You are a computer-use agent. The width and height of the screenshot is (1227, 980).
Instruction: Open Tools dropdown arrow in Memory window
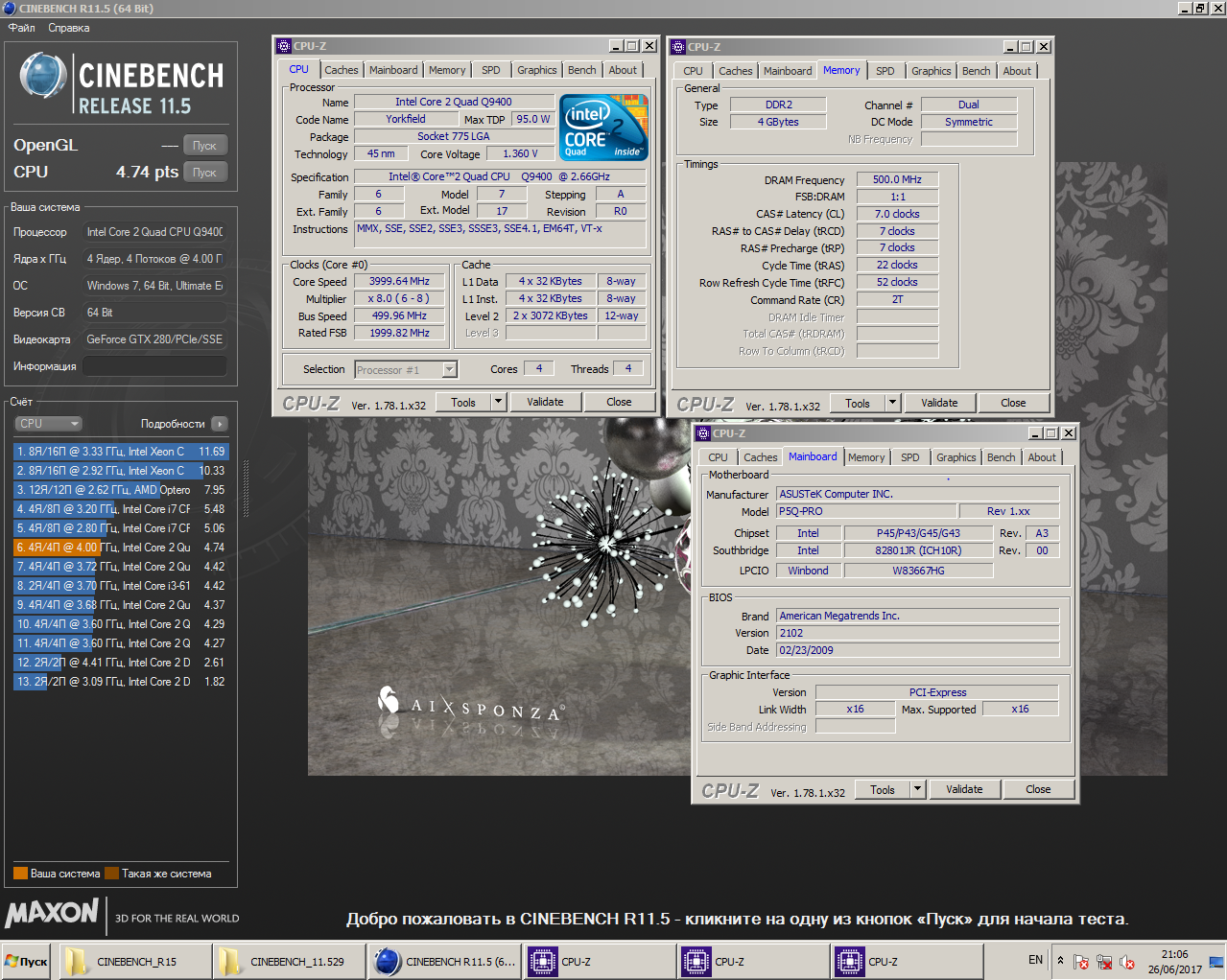(x=893, y=403)
